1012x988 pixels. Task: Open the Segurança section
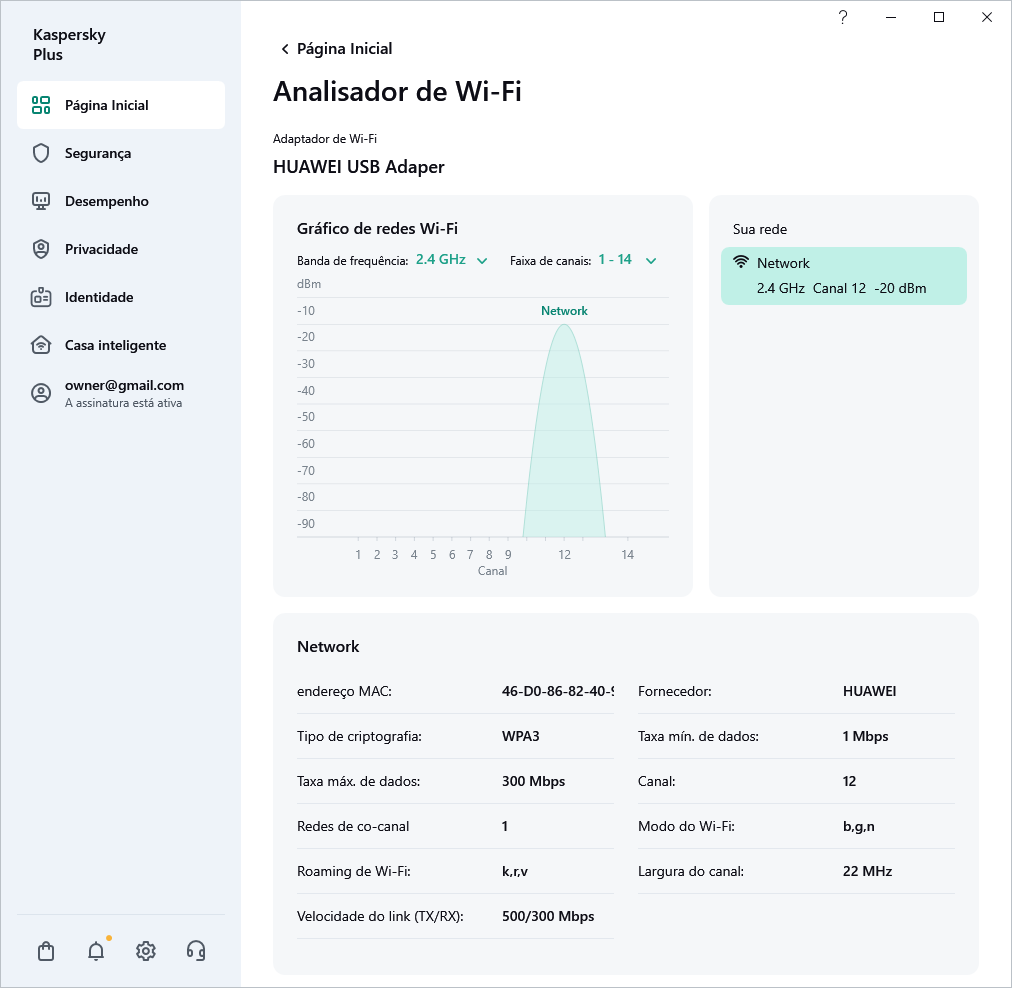tap(97, 153)
